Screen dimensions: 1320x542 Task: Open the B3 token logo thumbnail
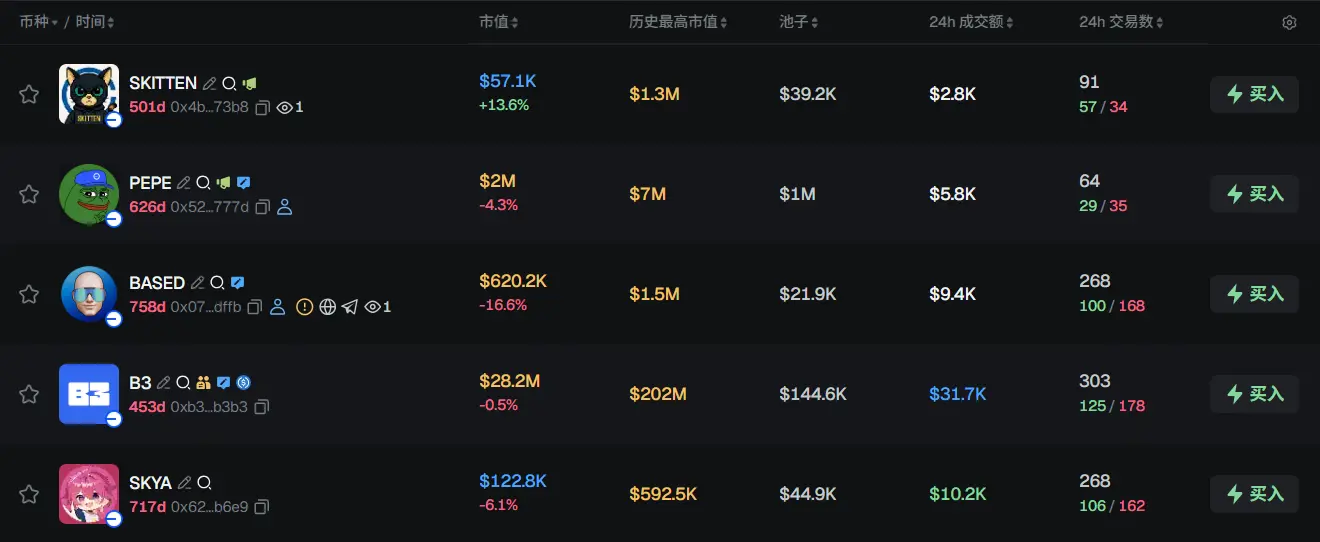[x=88, y=393]
